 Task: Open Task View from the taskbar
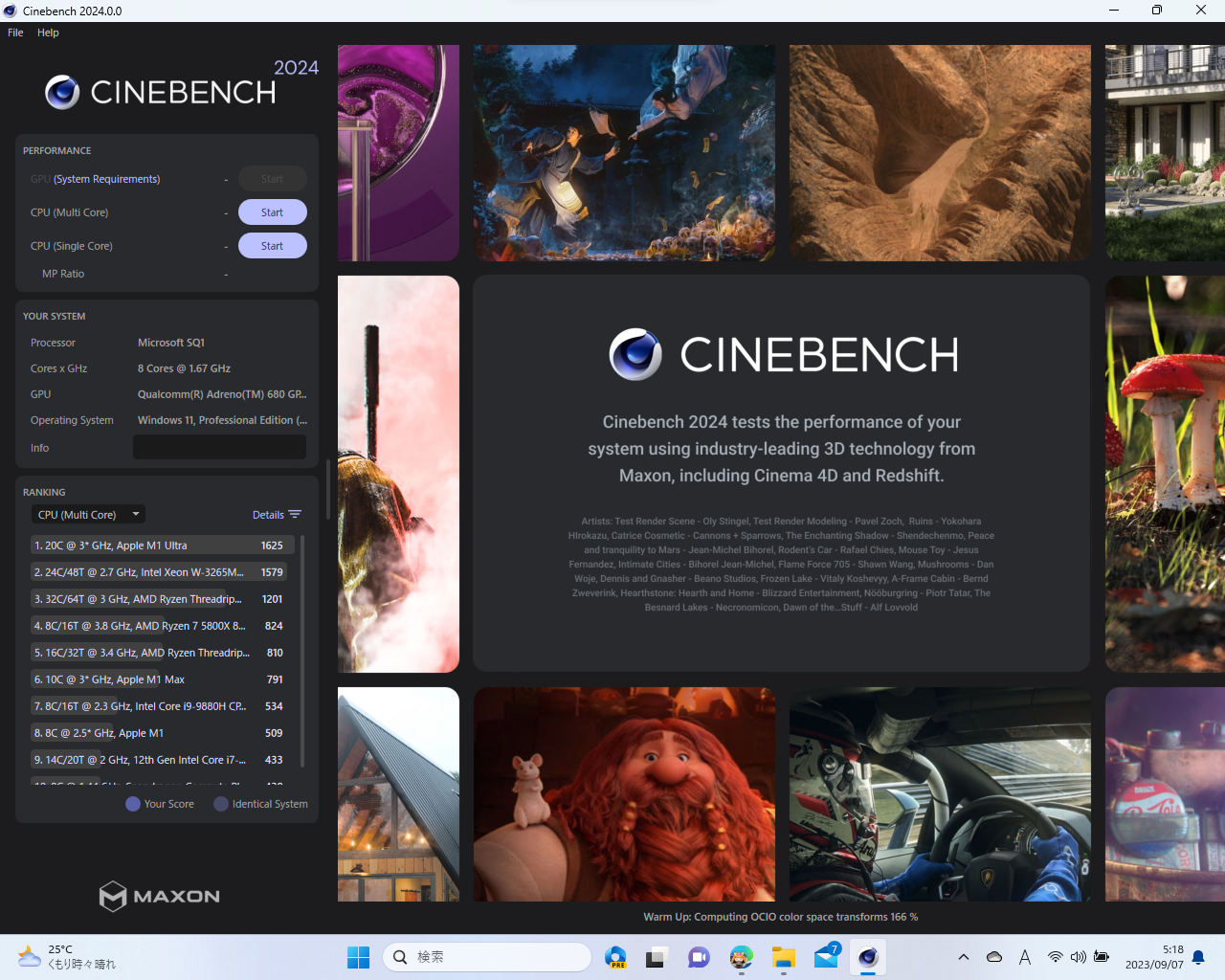[x=656, y=957]
